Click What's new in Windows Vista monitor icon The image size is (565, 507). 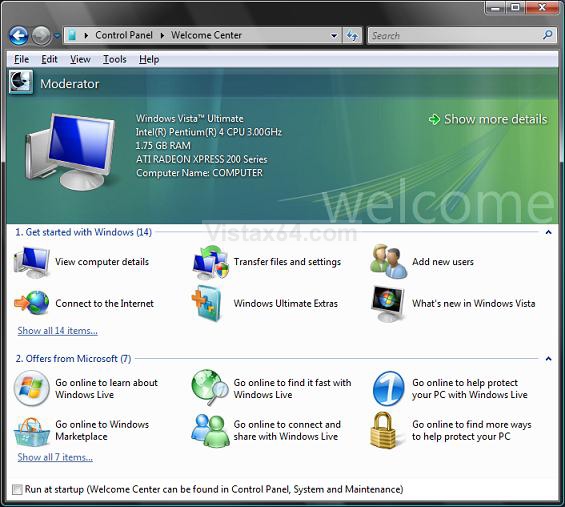tap(388, 303)
